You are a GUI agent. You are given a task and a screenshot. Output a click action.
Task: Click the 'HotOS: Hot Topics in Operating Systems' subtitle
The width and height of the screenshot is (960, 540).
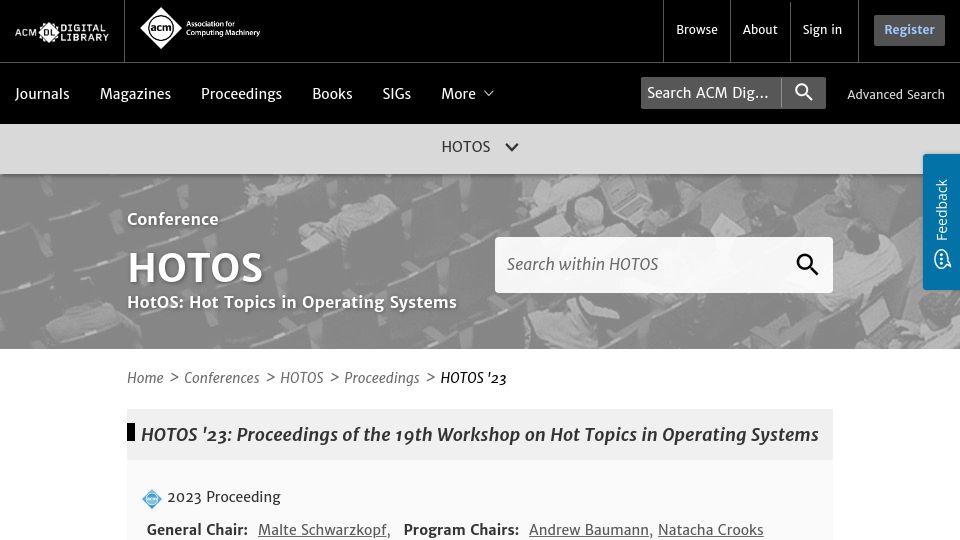291,302
